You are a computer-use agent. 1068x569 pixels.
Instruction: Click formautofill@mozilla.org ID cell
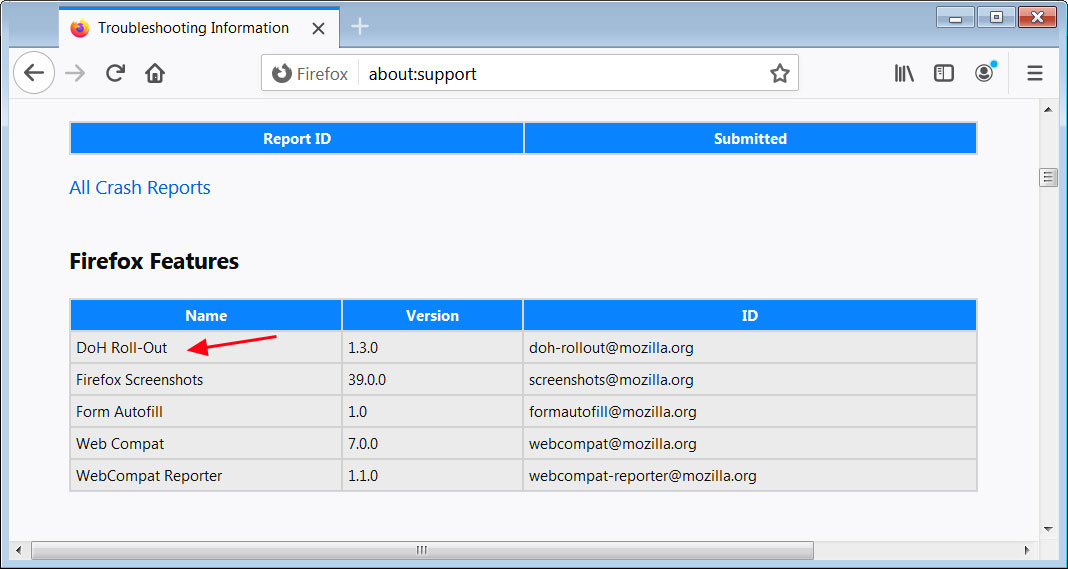coord(750,412)
